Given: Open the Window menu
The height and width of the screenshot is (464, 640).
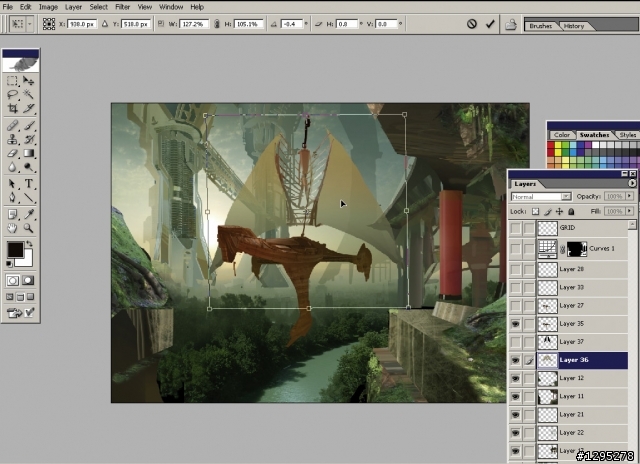Looking at the screenshot, I should [171, 7].
